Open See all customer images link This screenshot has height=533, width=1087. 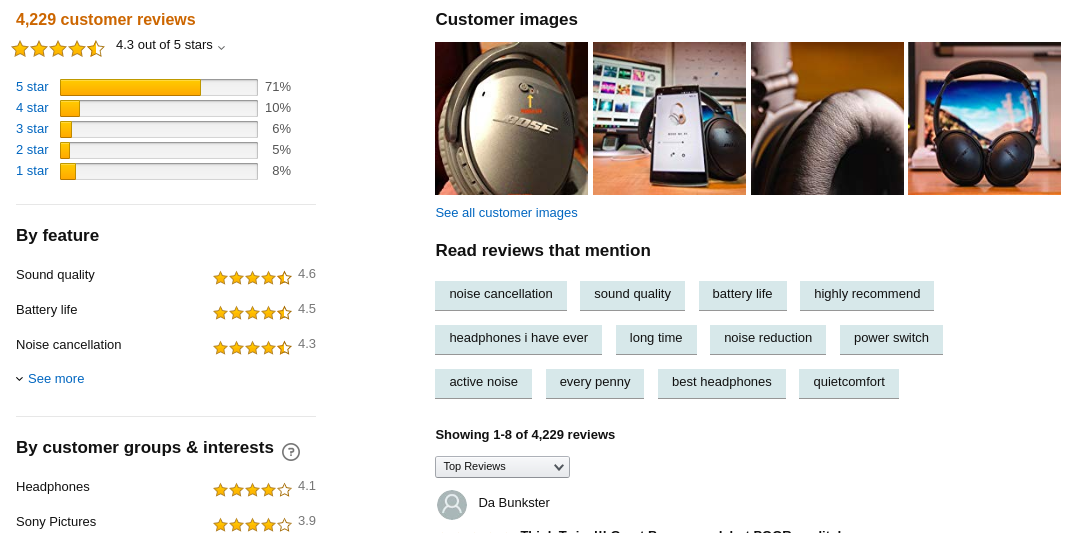coord(506,213)
